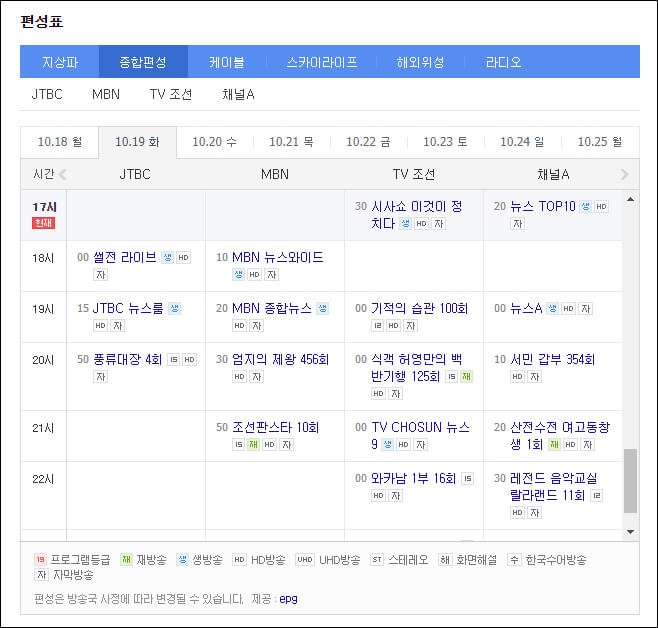Click the scrollbar down arrow

tap(630, 532)
